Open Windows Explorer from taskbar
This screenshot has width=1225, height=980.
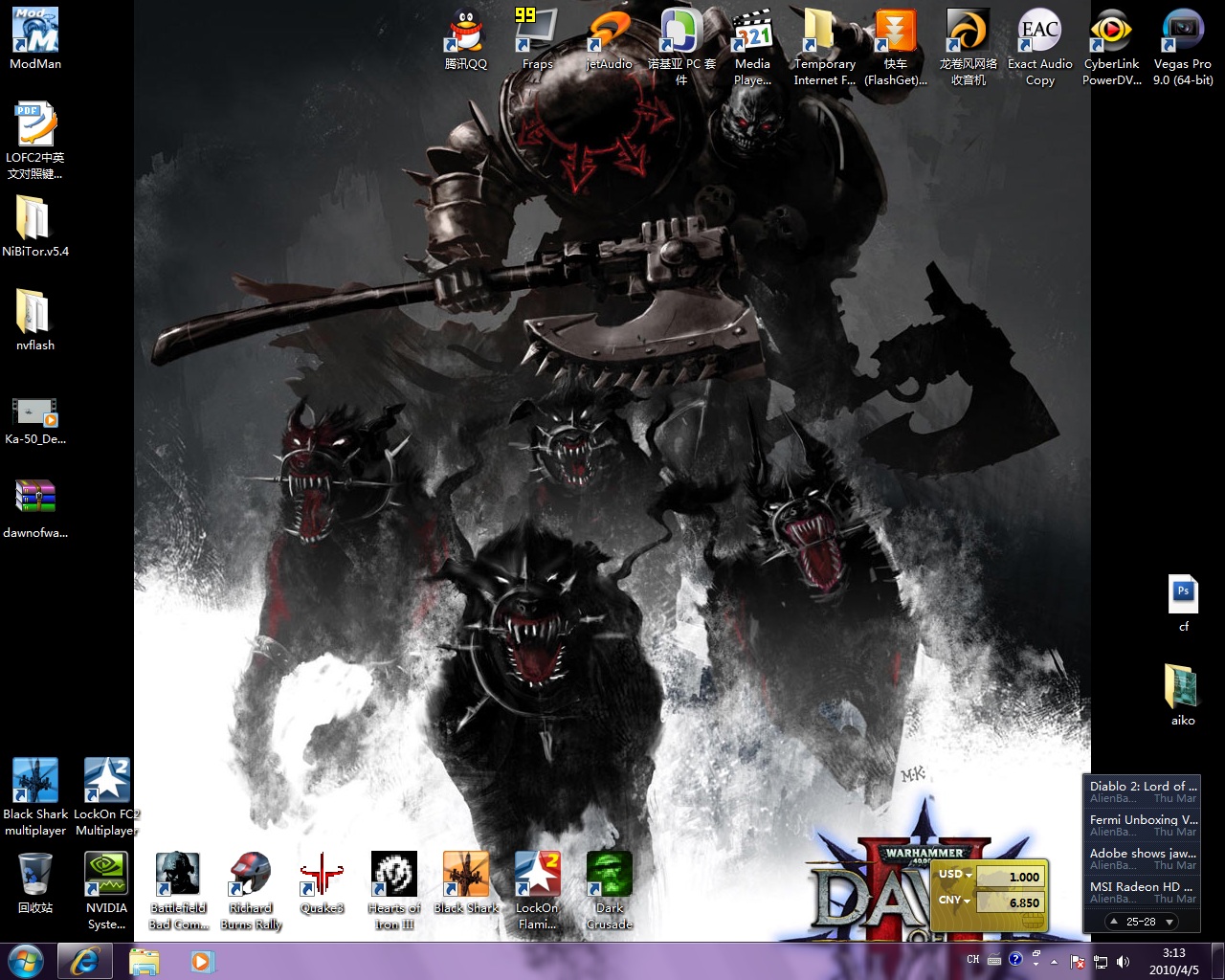point(145,961)
